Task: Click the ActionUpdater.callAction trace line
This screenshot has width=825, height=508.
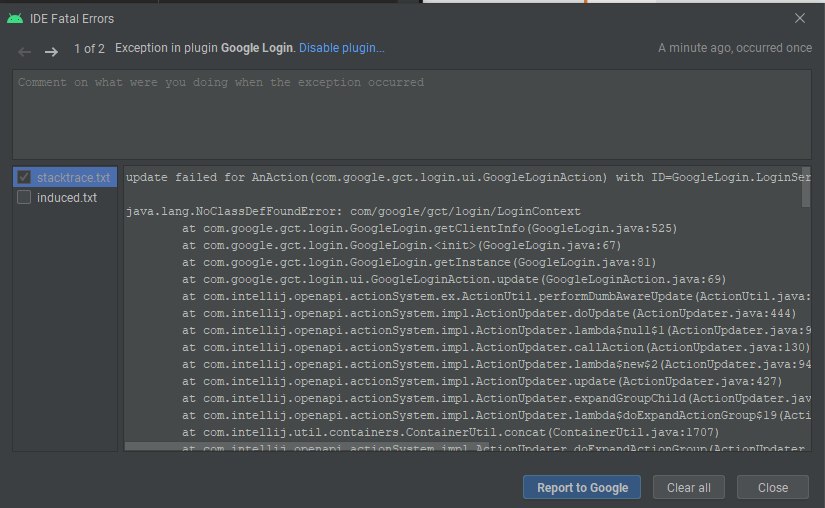Action: pyautogui.click(x=496, y=347)
